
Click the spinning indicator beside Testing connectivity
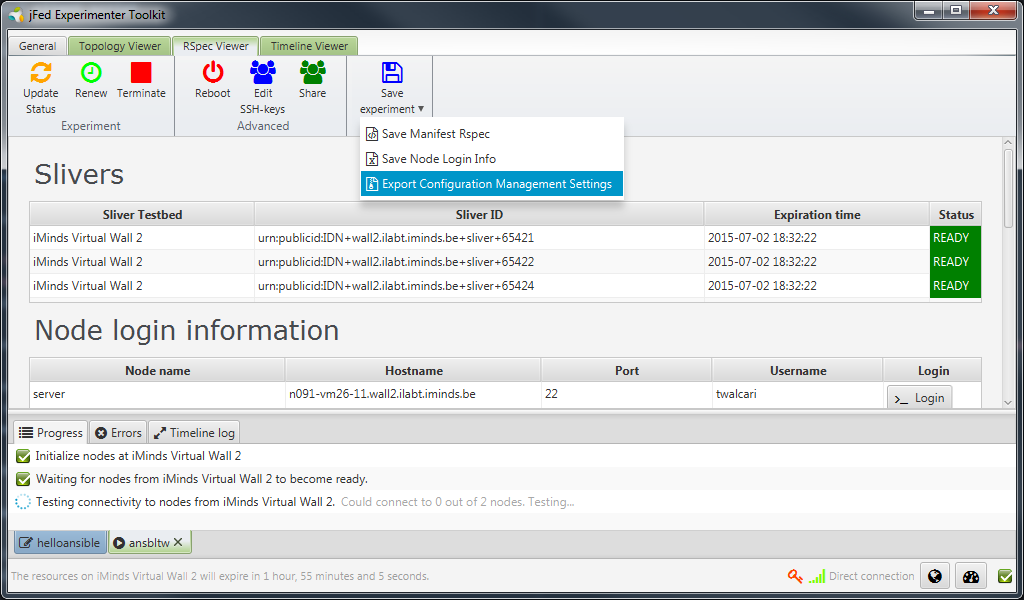click(23, 502)
